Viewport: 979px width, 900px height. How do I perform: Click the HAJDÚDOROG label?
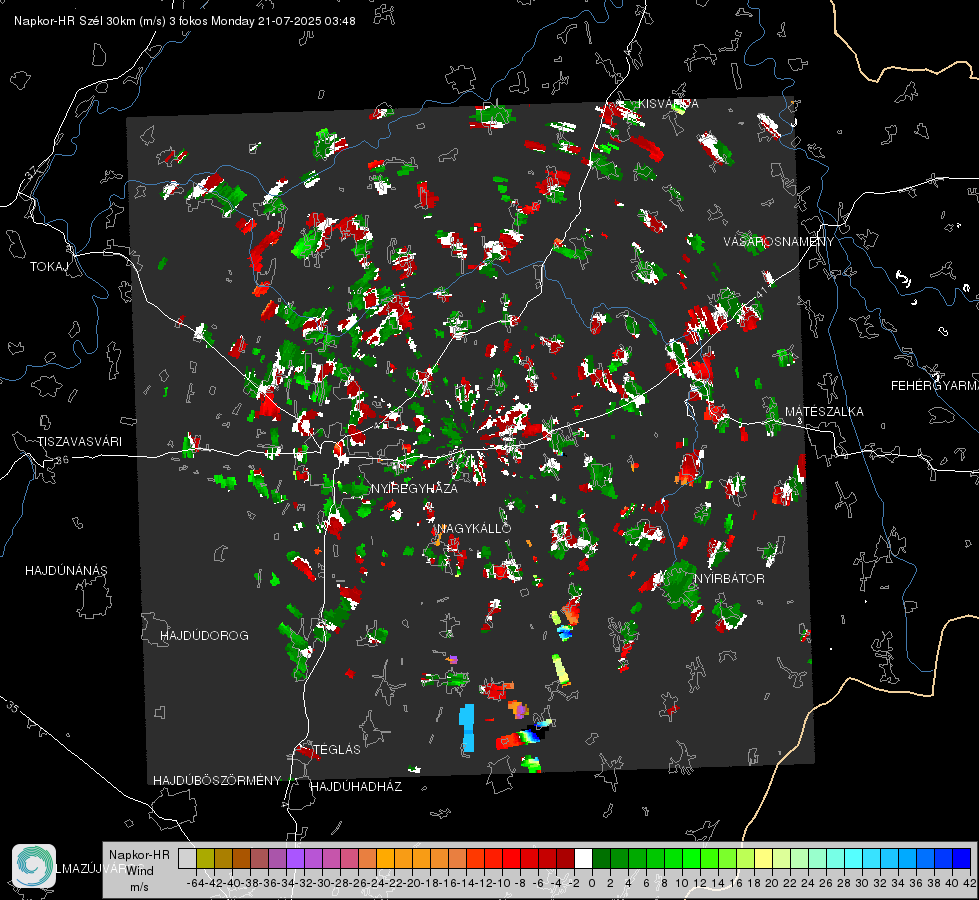(x=204, y=636)
